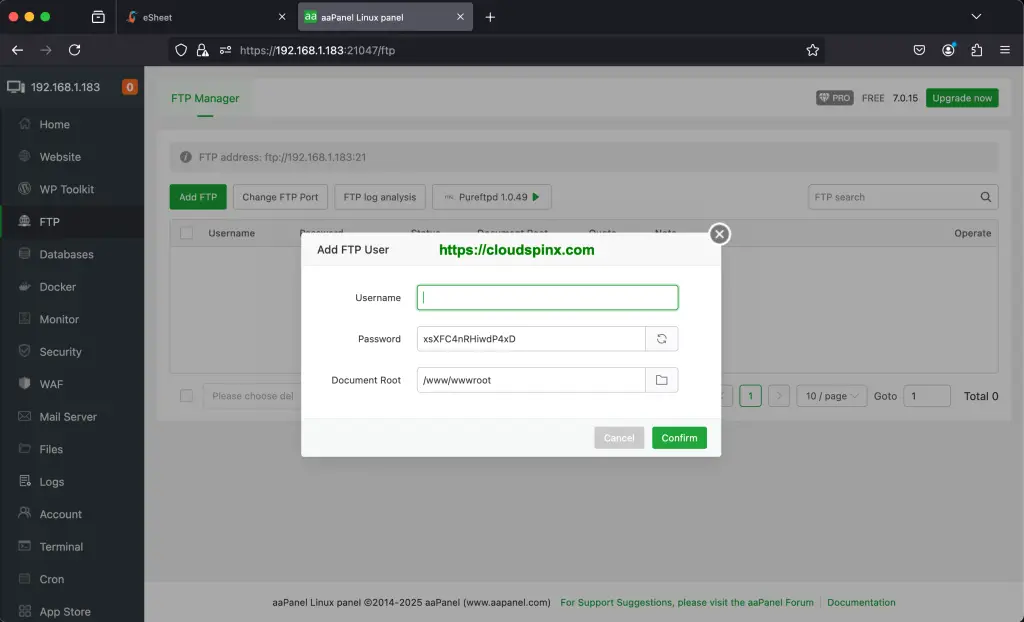
Task: Check the bulk-action checkbox near the bottom
Action: point(186,396)
